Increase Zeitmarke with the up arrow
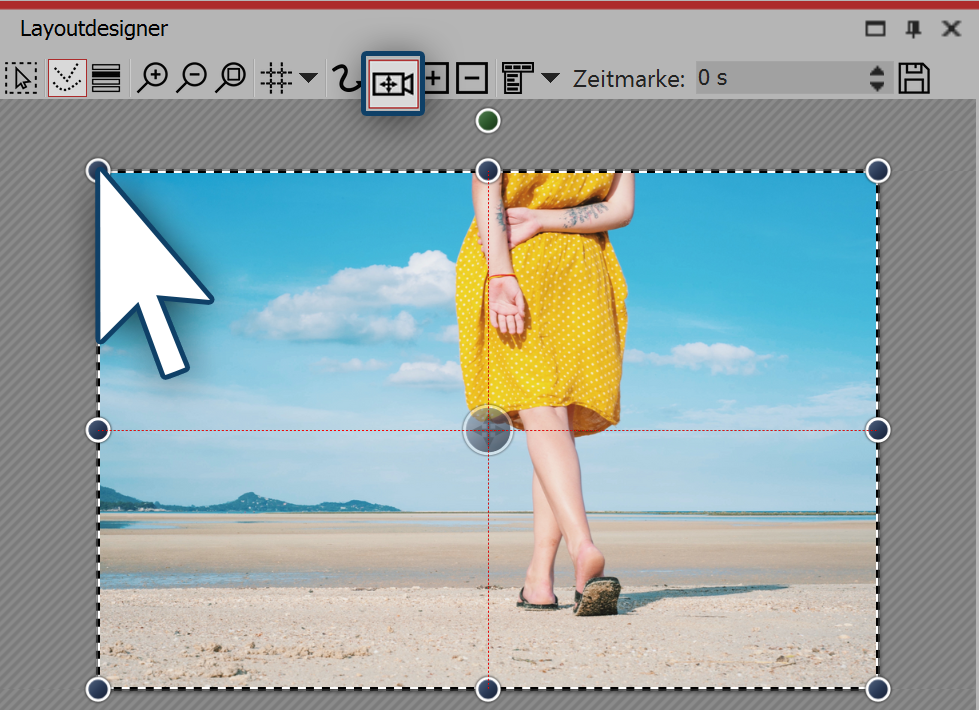The image size is (979, 710). click(x=877, y=71)
